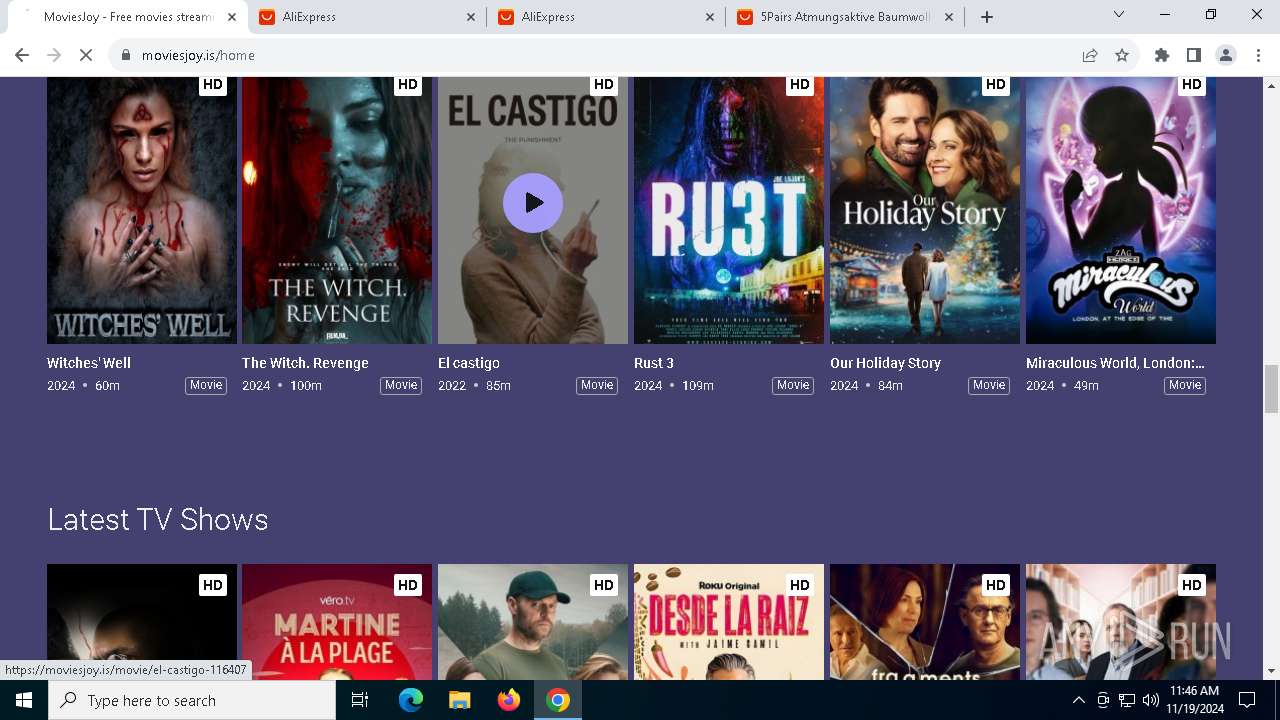Open the Windows Start menu
The height and width of the screenshot is (720, 1280).
tap(24, 700)
